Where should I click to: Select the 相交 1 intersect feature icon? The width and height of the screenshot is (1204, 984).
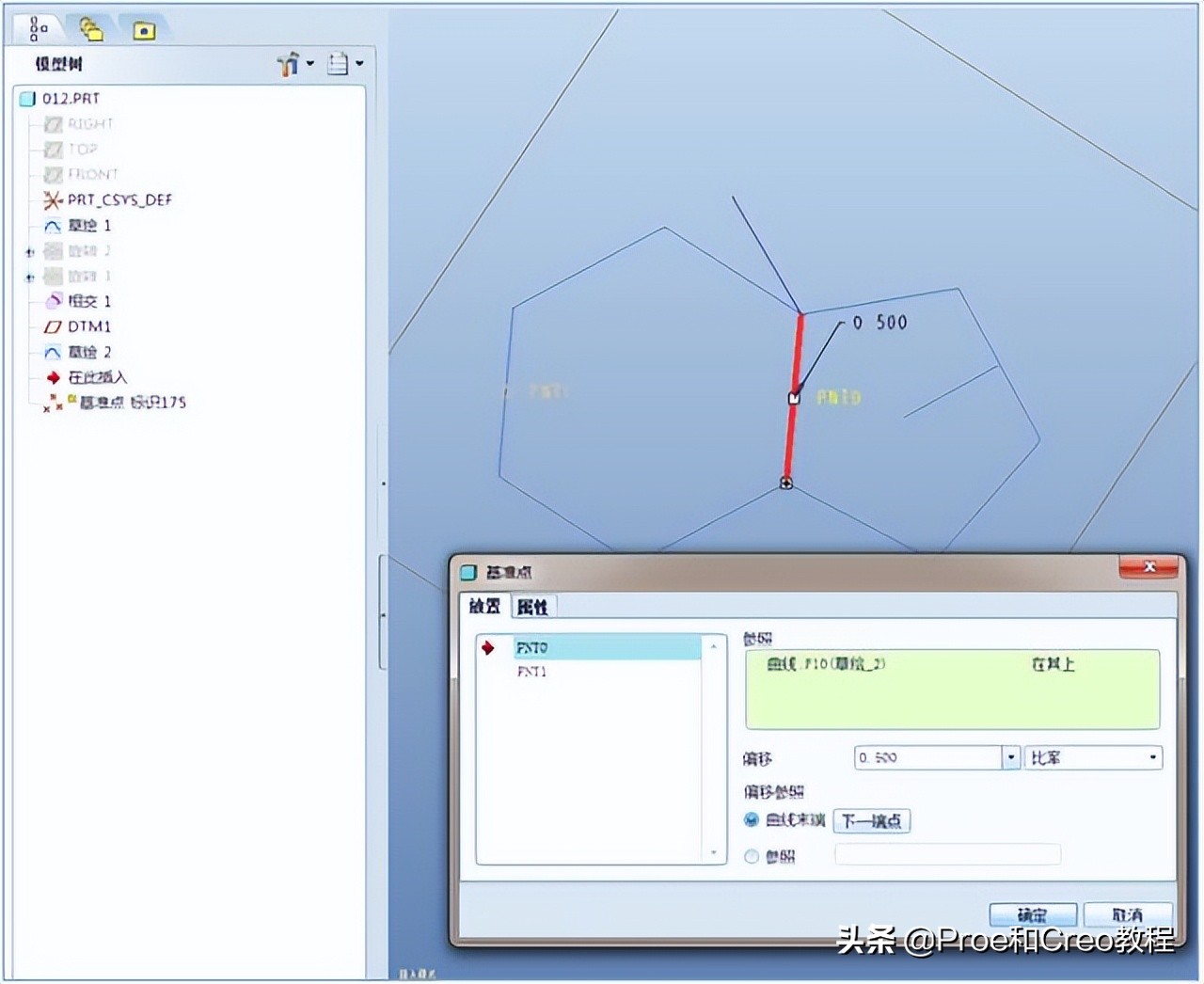(x=53, y=301)
